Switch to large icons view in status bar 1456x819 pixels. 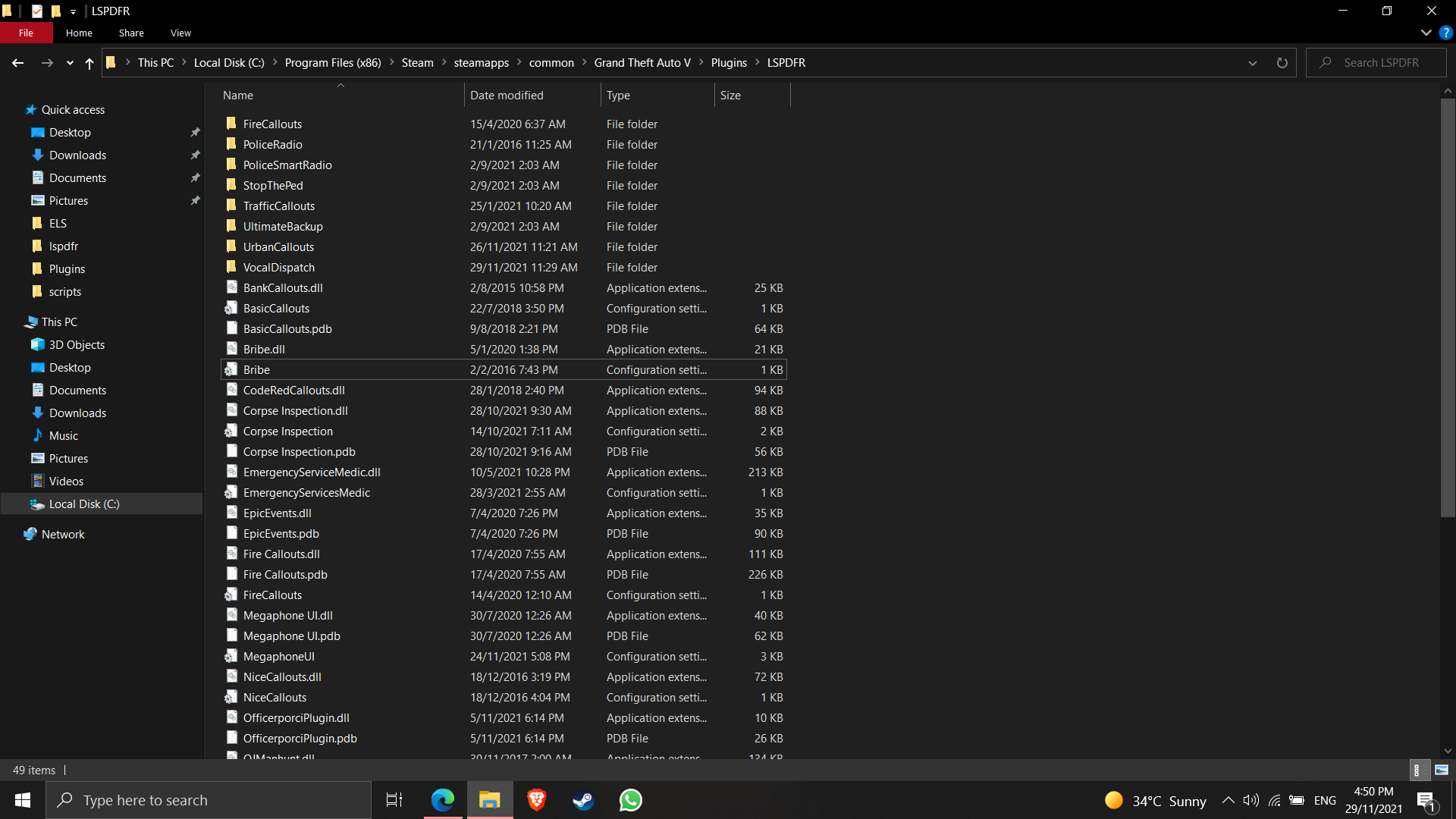point(1442,770)
